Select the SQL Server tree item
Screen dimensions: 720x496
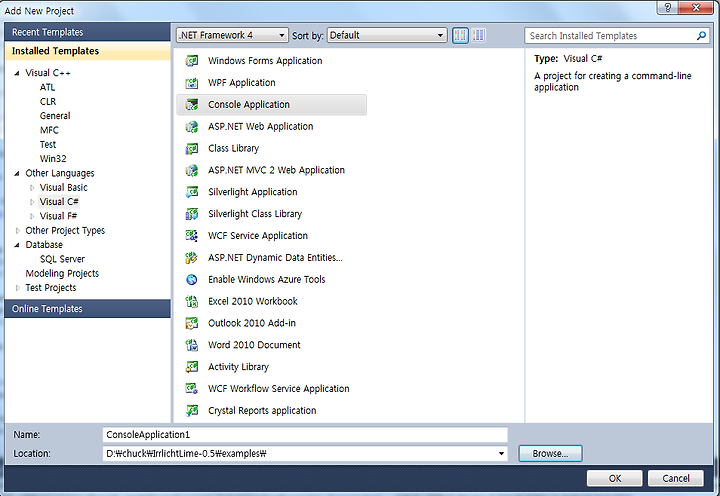[62, 259]
